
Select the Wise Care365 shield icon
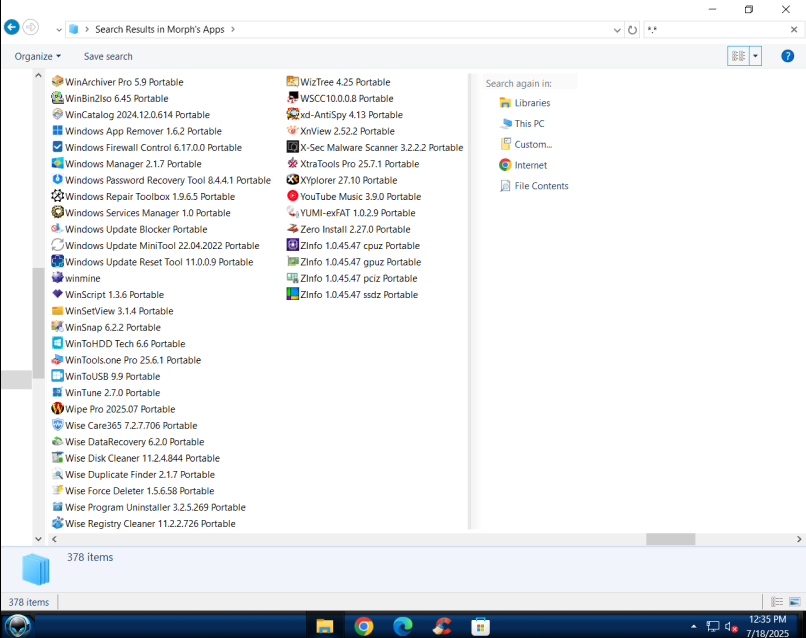[58, 425]
